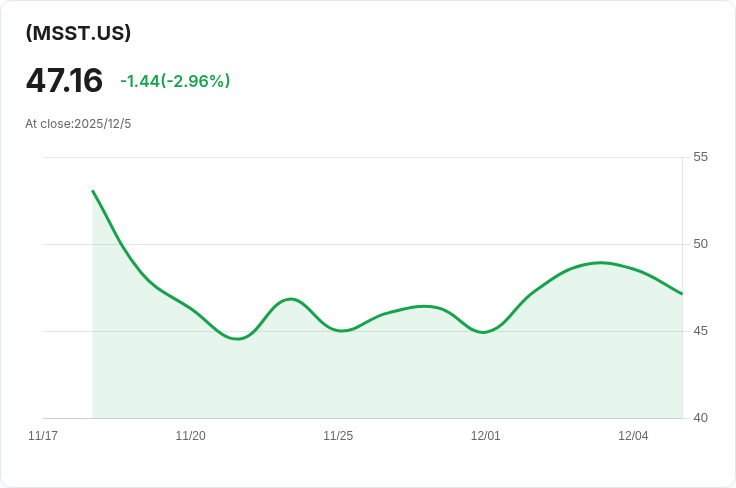Select the 12/04 date axis label
Viewport: 736px width, 488px height.
[633, 436]
